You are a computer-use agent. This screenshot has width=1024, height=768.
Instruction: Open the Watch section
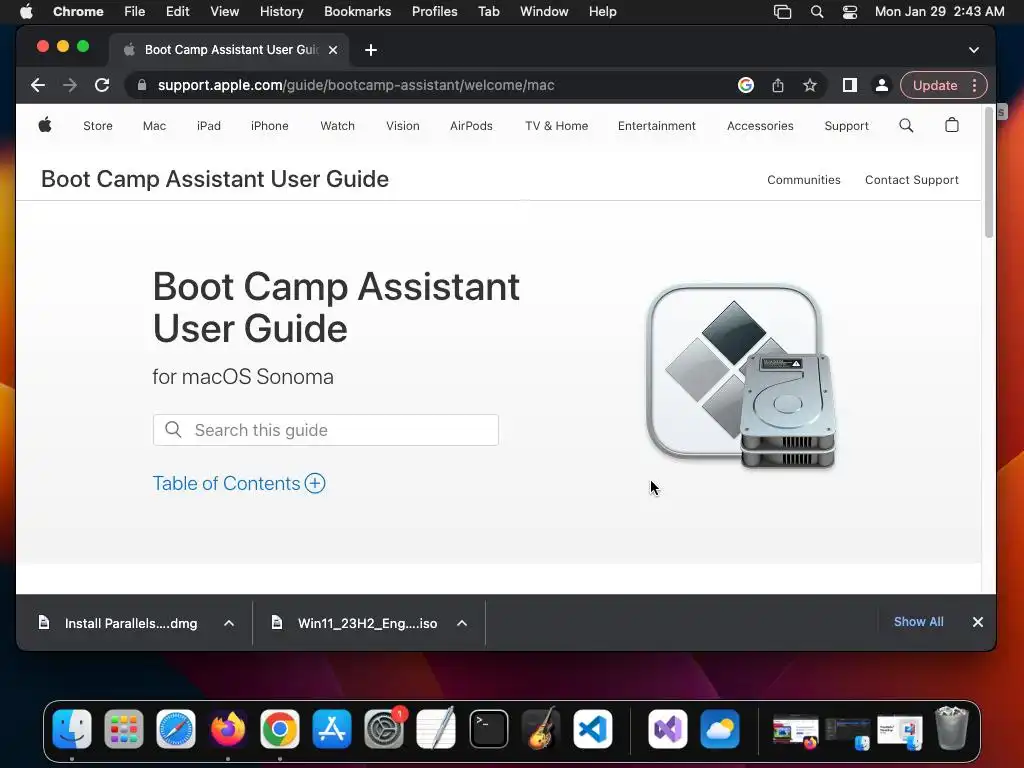tap(338, 125)
